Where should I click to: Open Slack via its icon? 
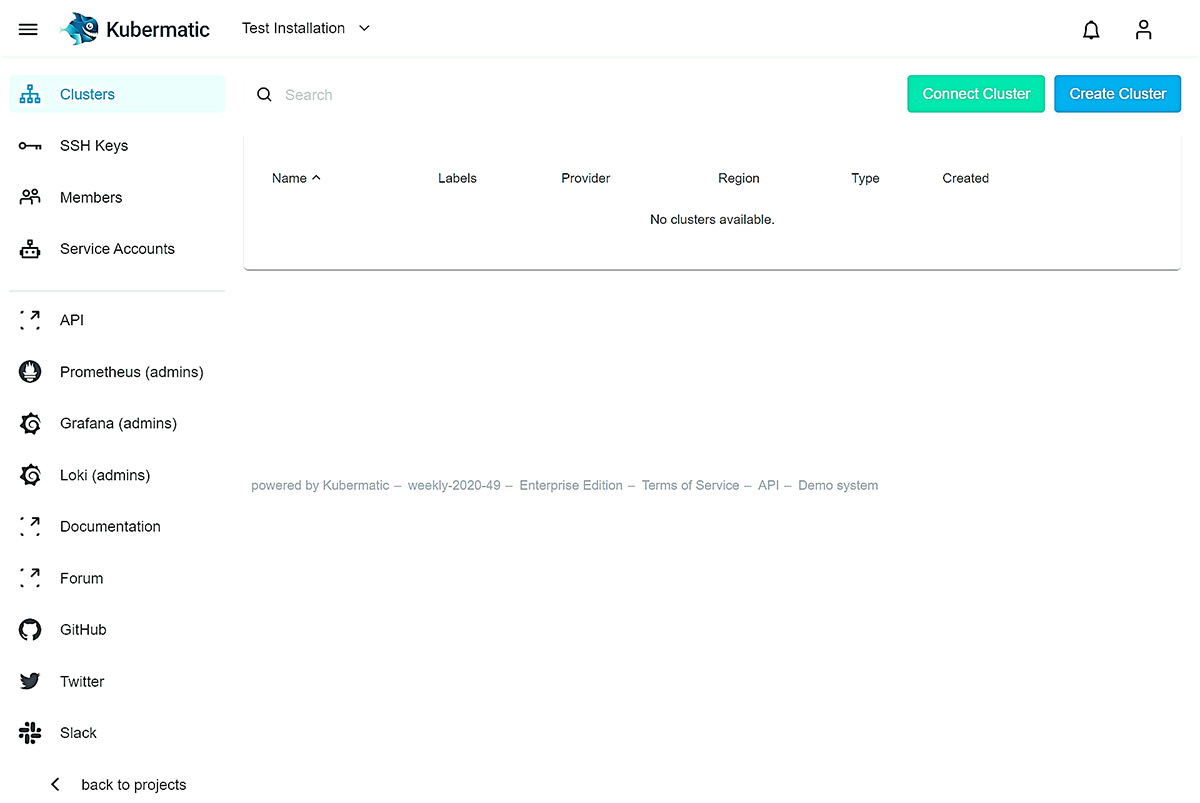pos(28,732)
